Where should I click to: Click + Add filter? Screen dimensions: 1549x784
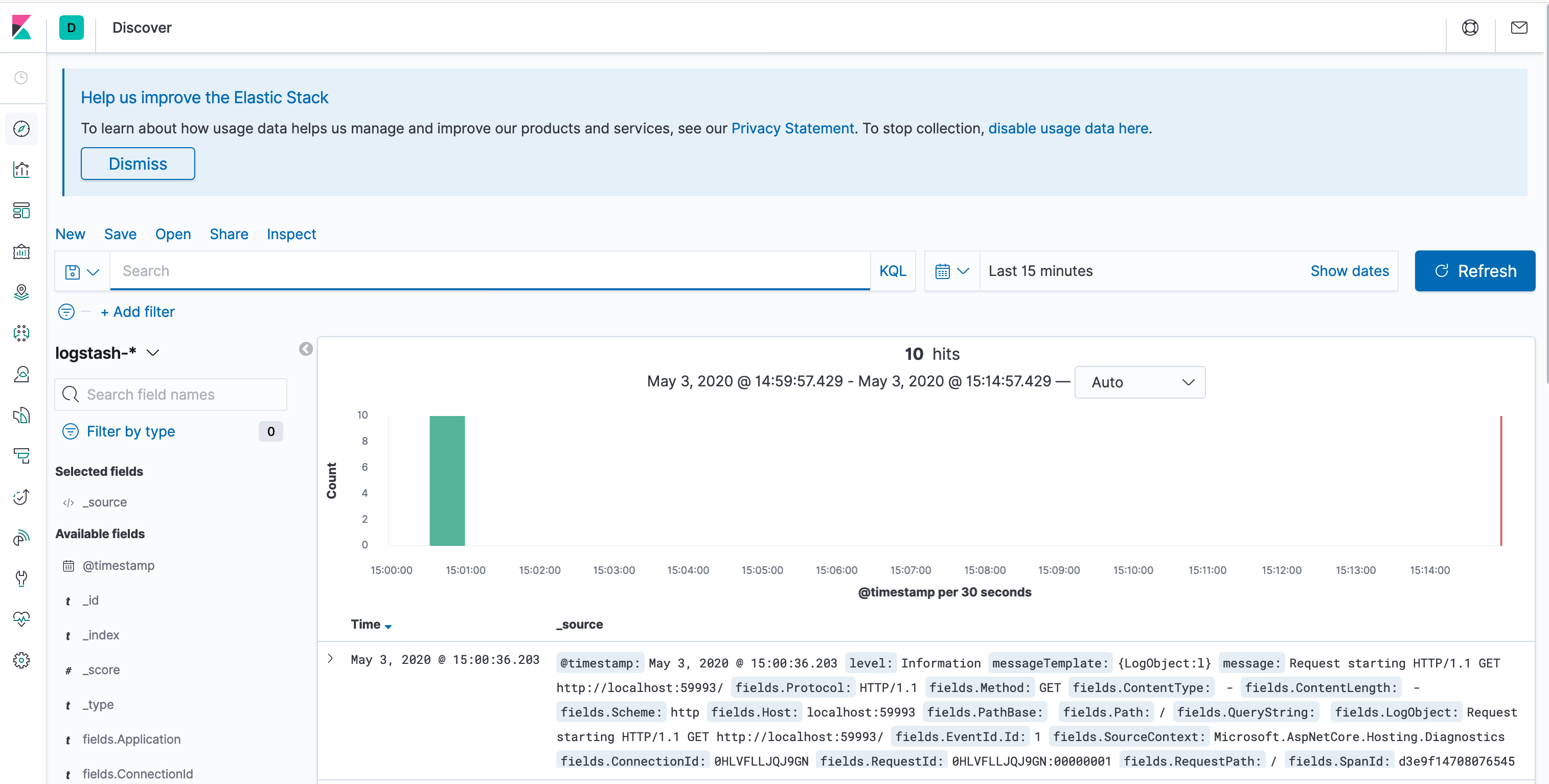pos(138,311)
